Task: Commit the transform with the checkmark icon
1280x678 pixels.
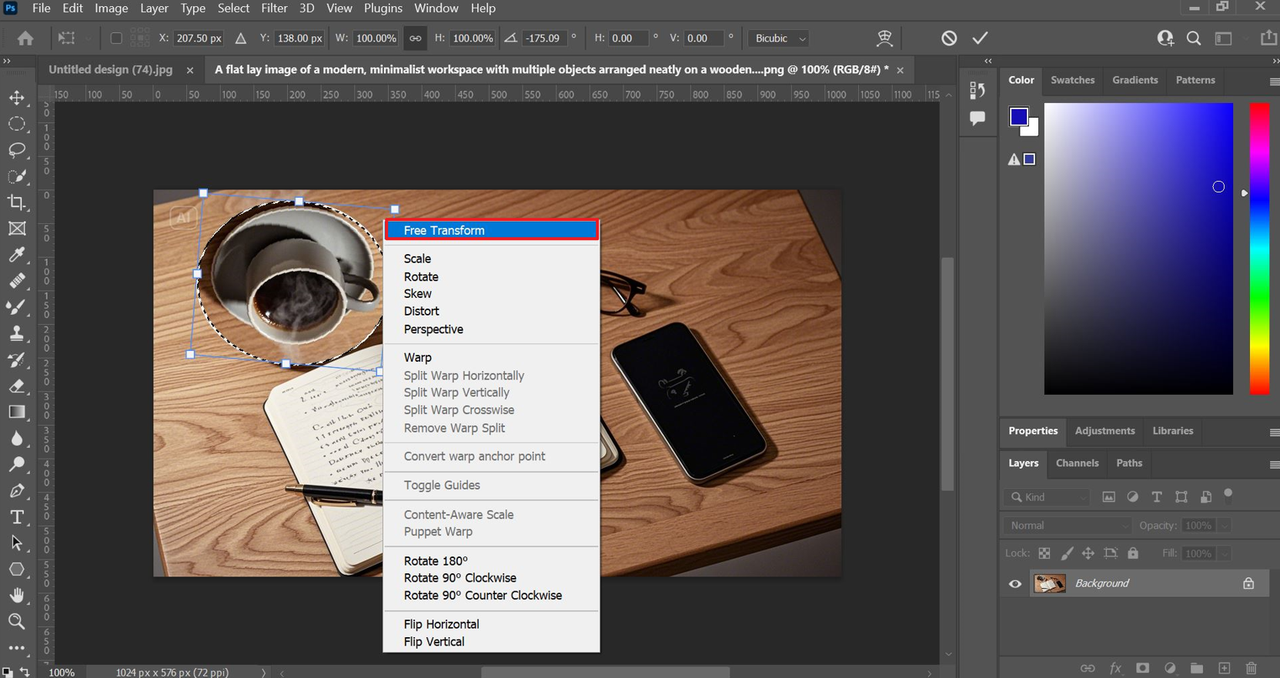Action: point(980,38)
